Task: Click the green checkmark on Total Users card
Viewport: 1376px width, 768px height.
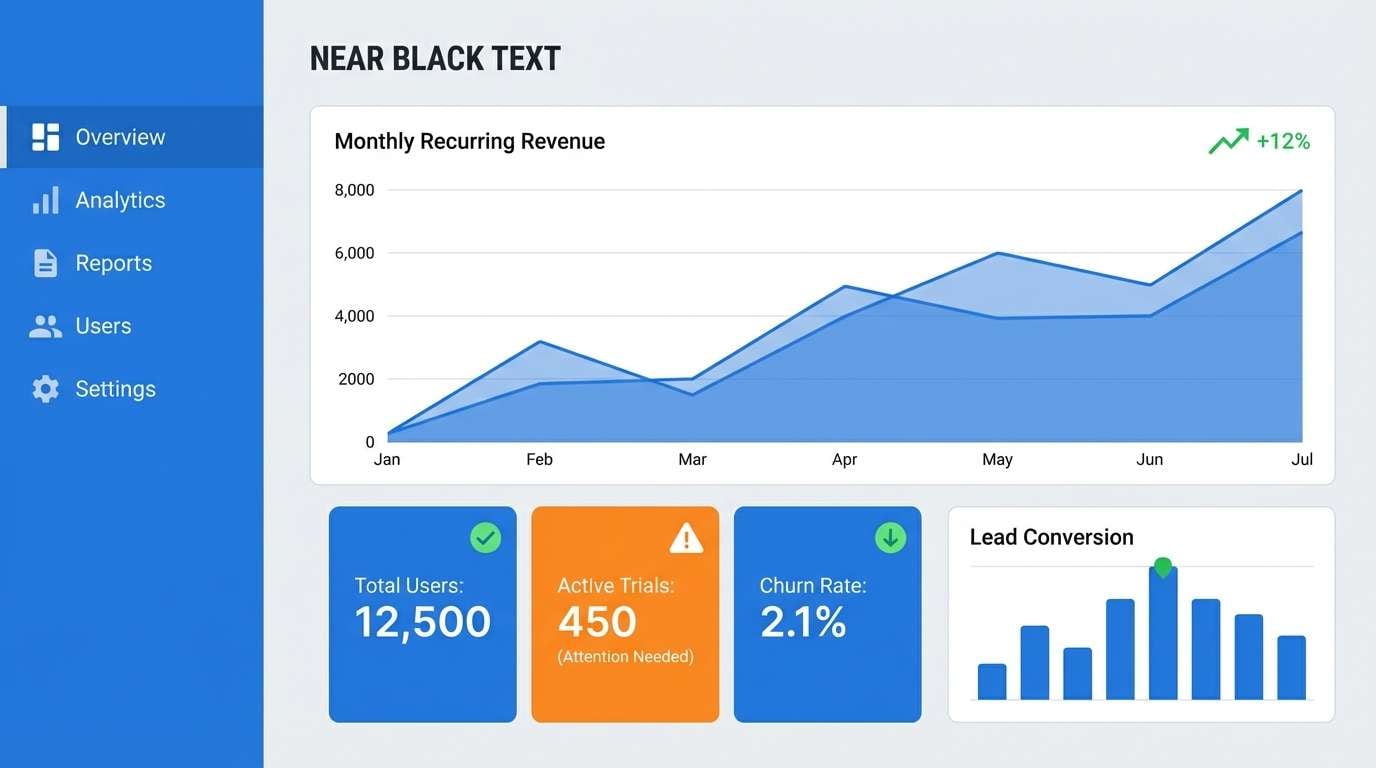Action: coord(485,537)
